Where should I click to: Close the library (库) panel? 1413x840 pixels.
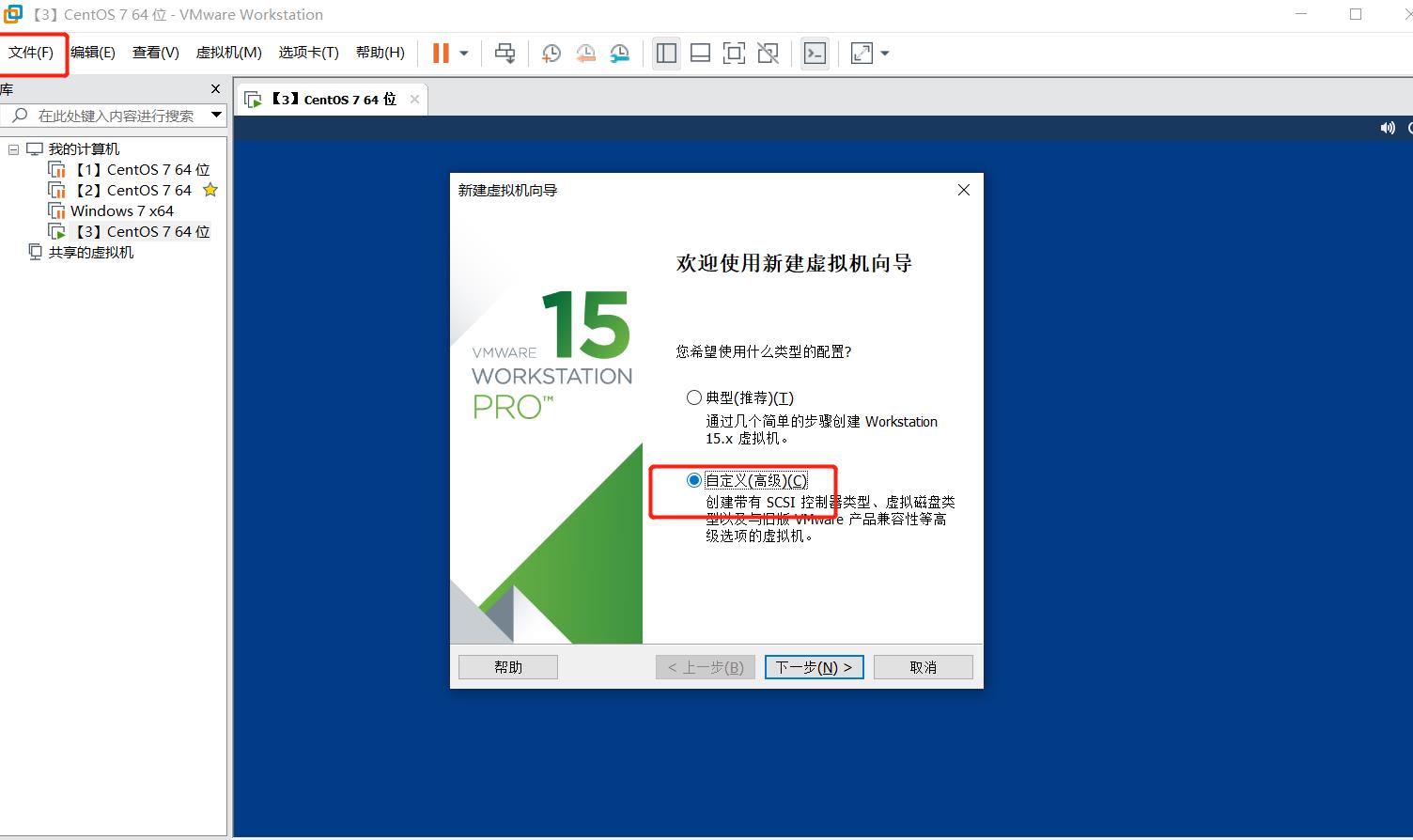point(215,89)
